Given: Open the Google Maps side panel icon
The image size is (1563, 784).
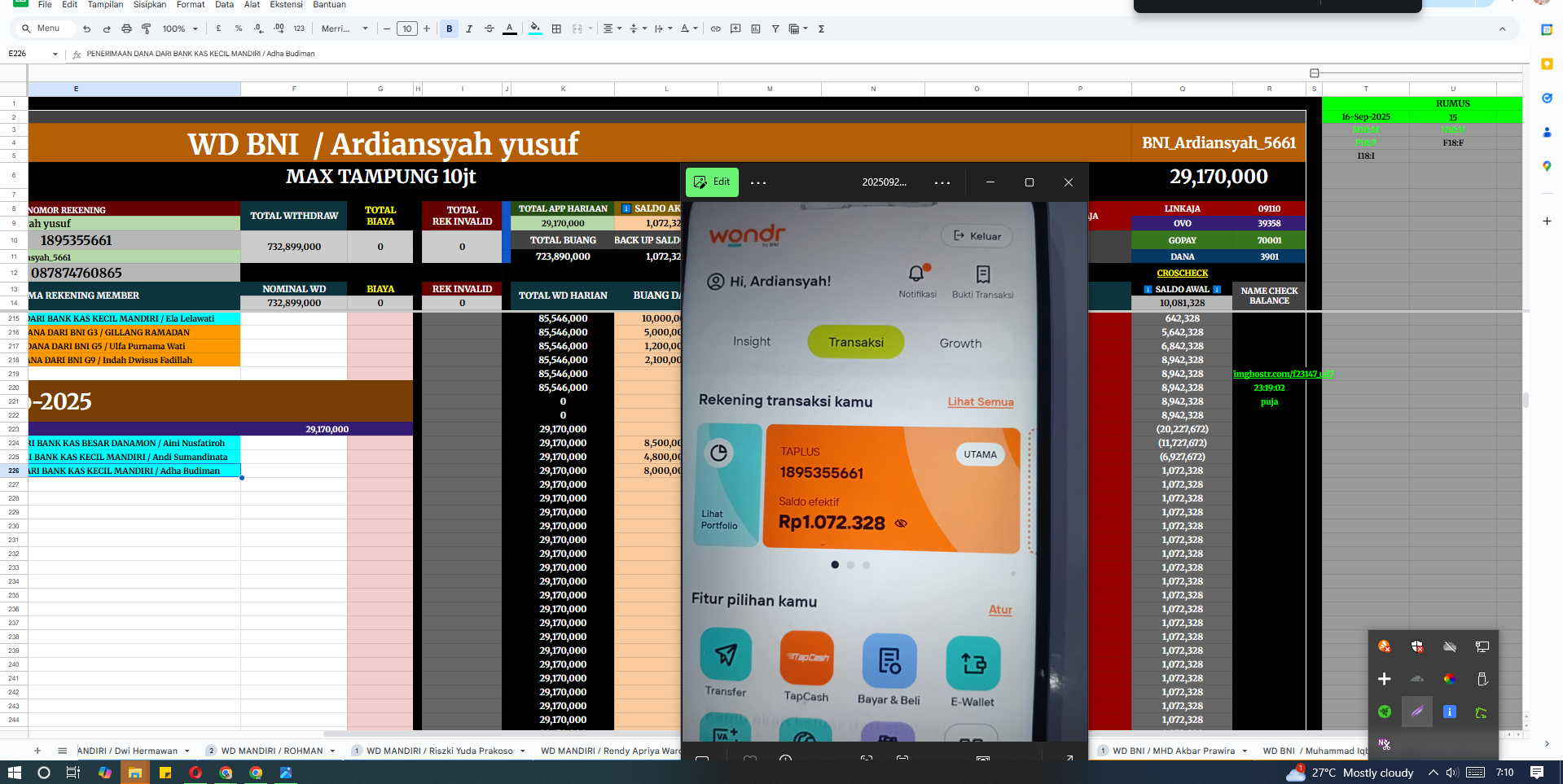Looking at the screenshot, I should point(1547,166).
